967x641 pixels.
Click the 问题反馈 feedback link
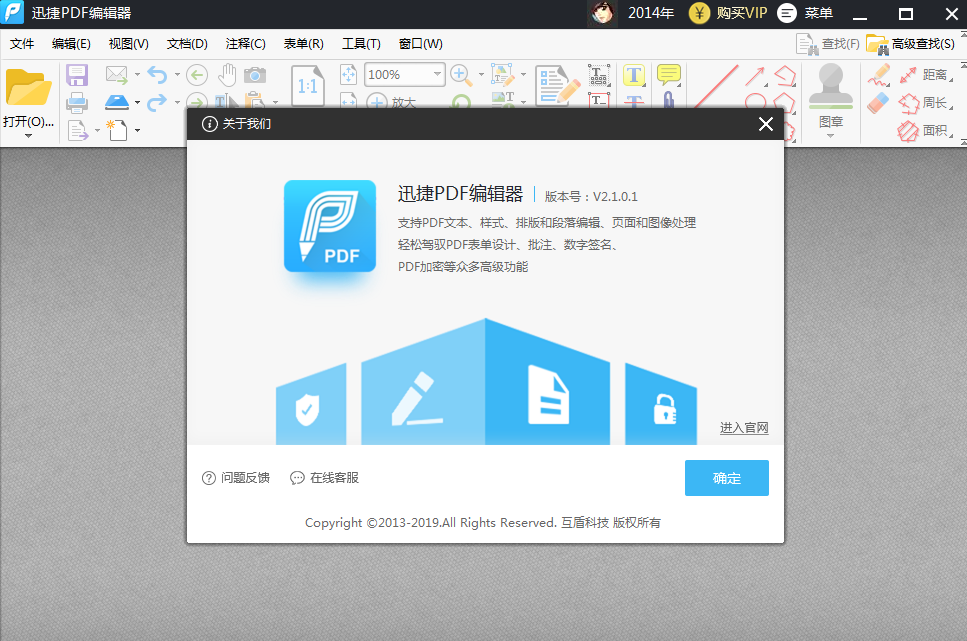tap(236, 478)
